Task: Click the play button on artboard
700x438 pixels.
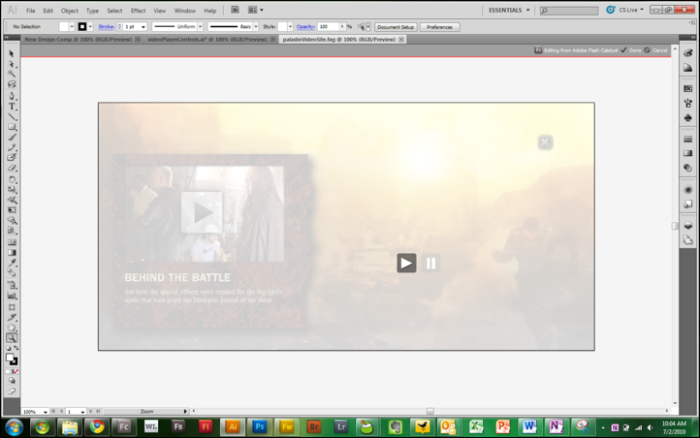Action: point(406,263)
